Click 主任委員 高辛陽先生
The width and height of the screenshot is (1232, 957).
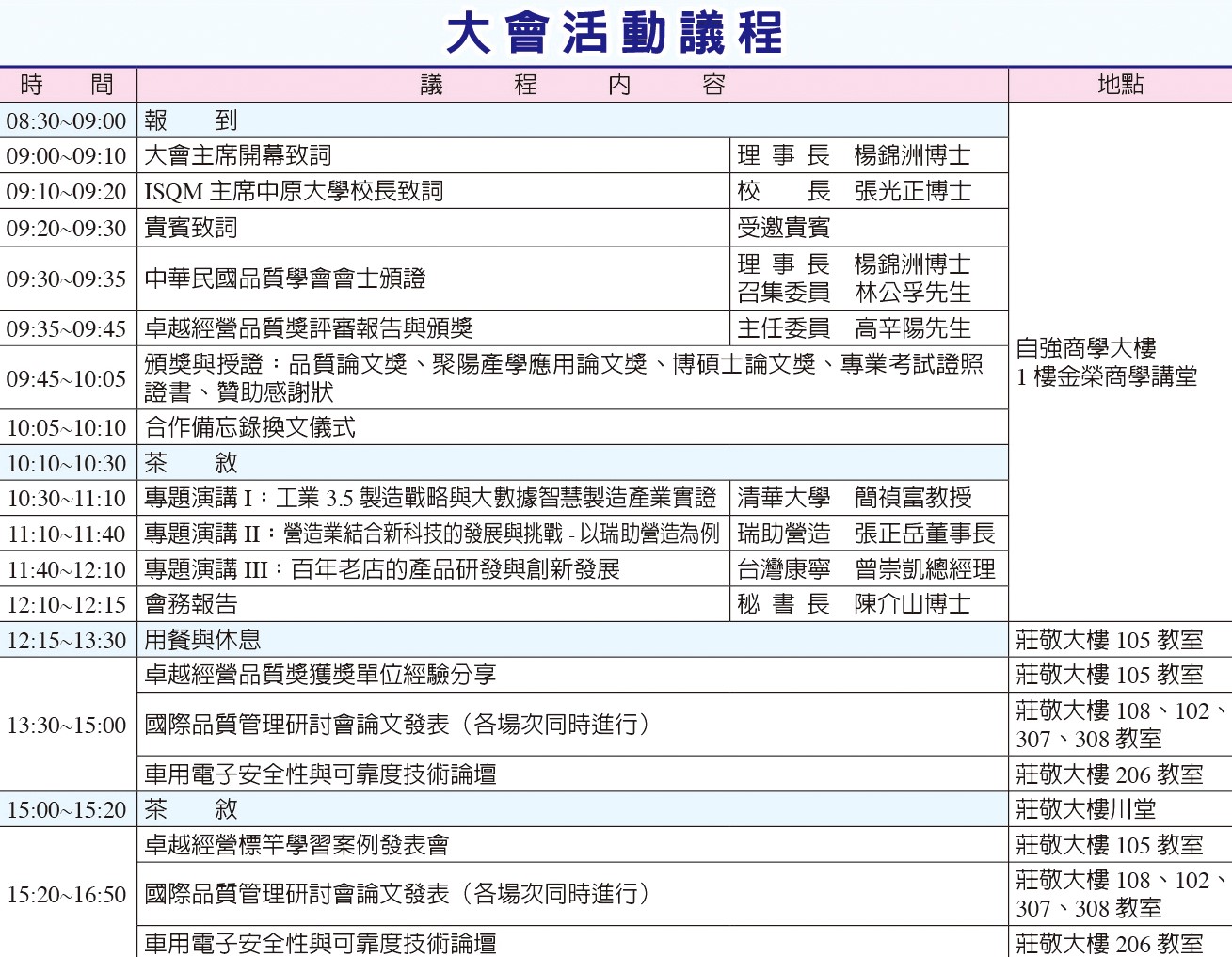click(x=854, y=328)
